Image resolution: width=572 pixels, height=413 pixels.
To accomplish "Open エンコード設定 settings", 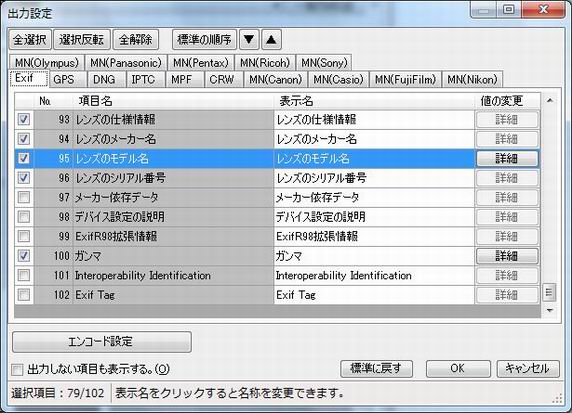I will [102, 342].
